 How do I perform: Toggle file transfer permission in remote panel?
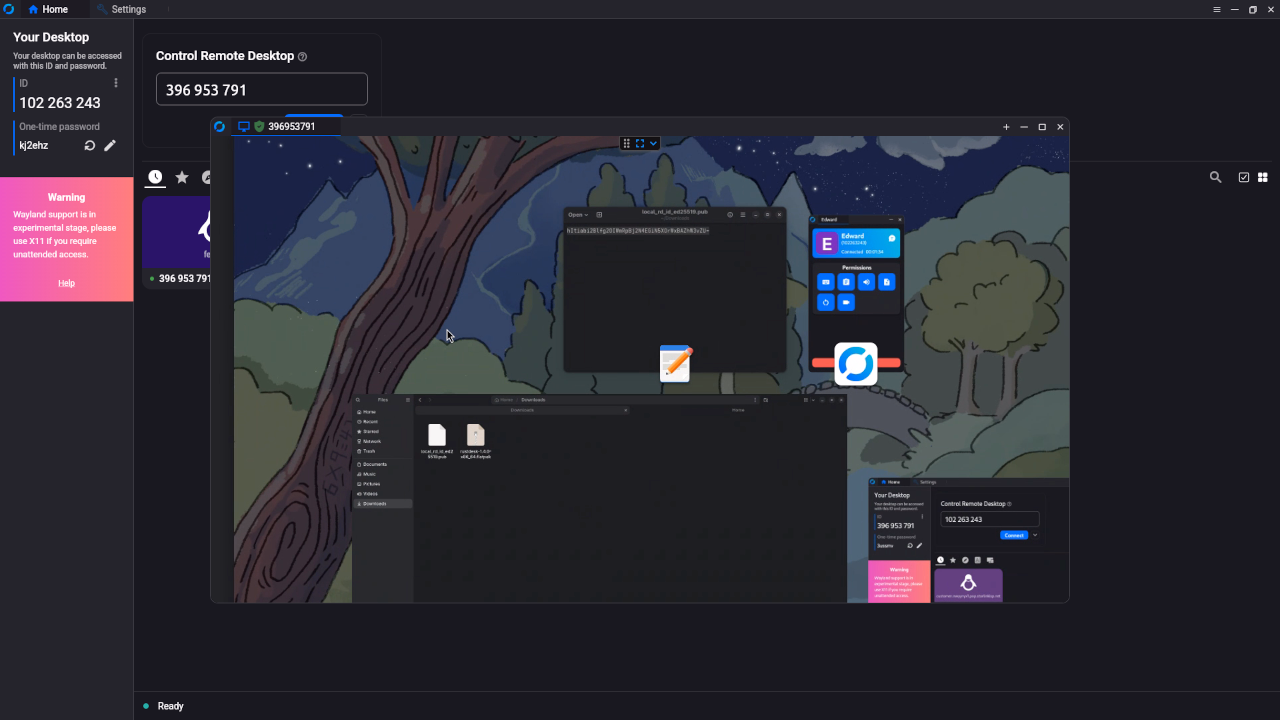886,282
